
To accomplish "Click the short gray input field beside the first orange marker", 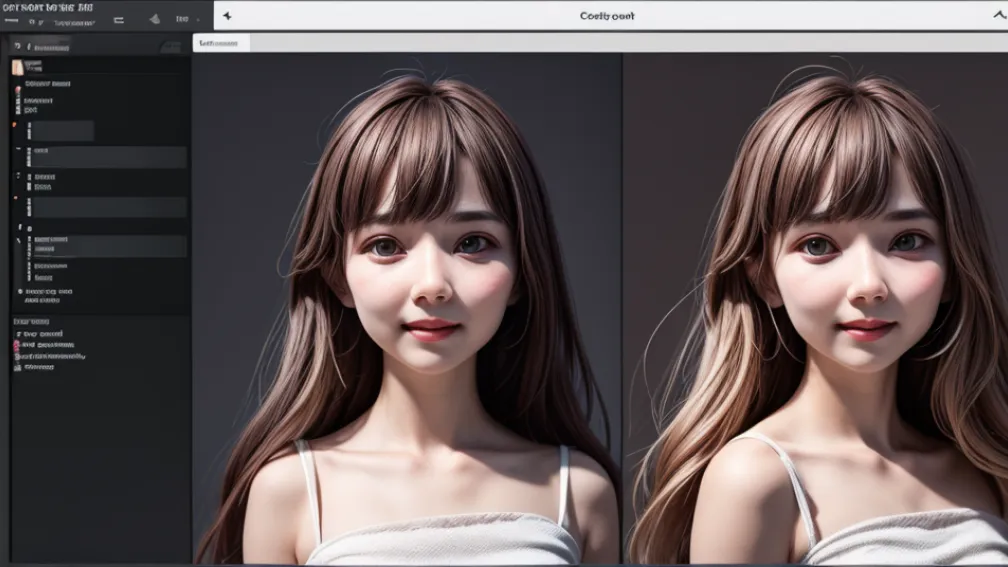I will 63,131.
